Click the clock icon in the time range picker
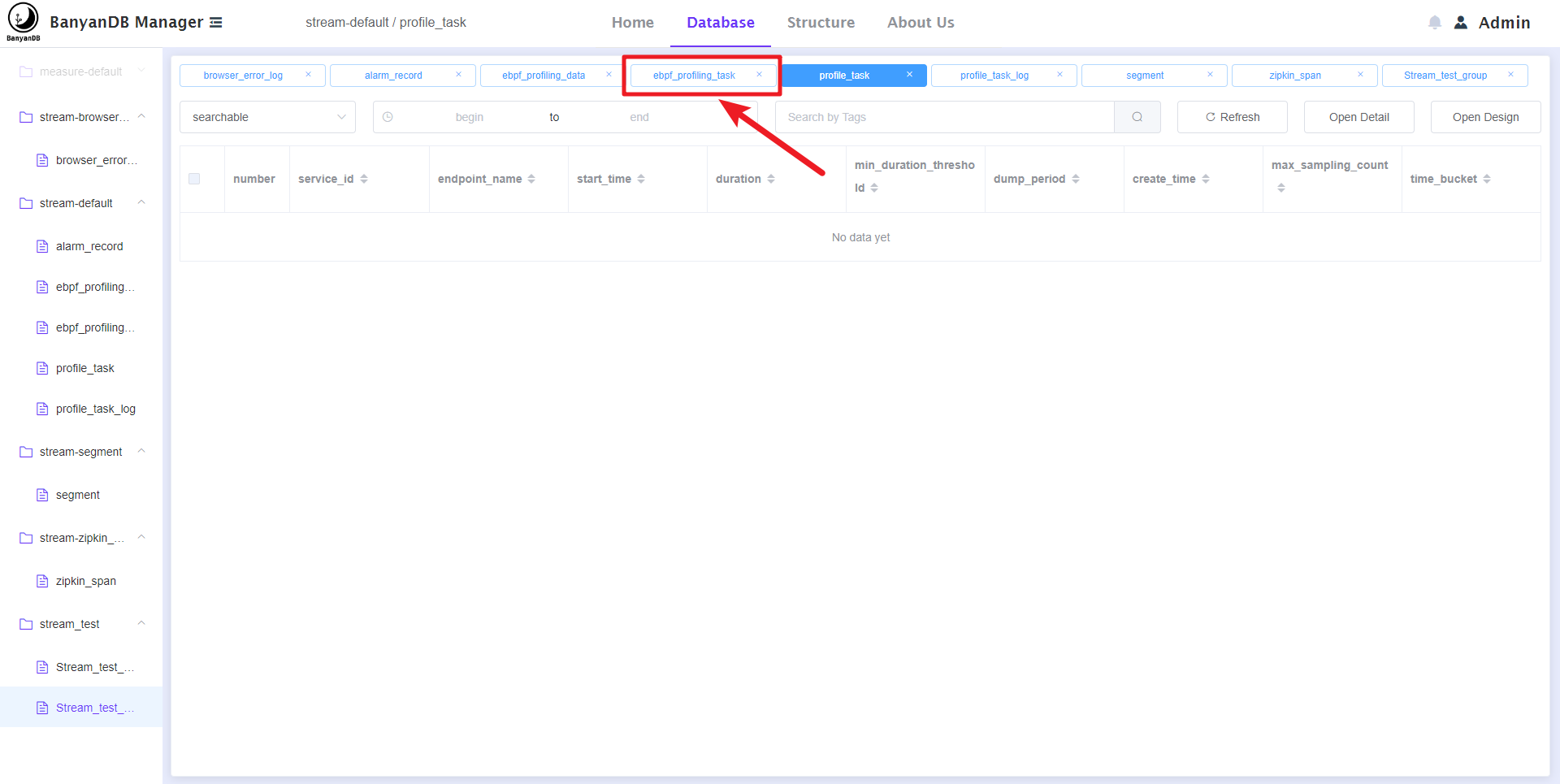Viewport: 1560px width, 784px height. pos(388,117)
